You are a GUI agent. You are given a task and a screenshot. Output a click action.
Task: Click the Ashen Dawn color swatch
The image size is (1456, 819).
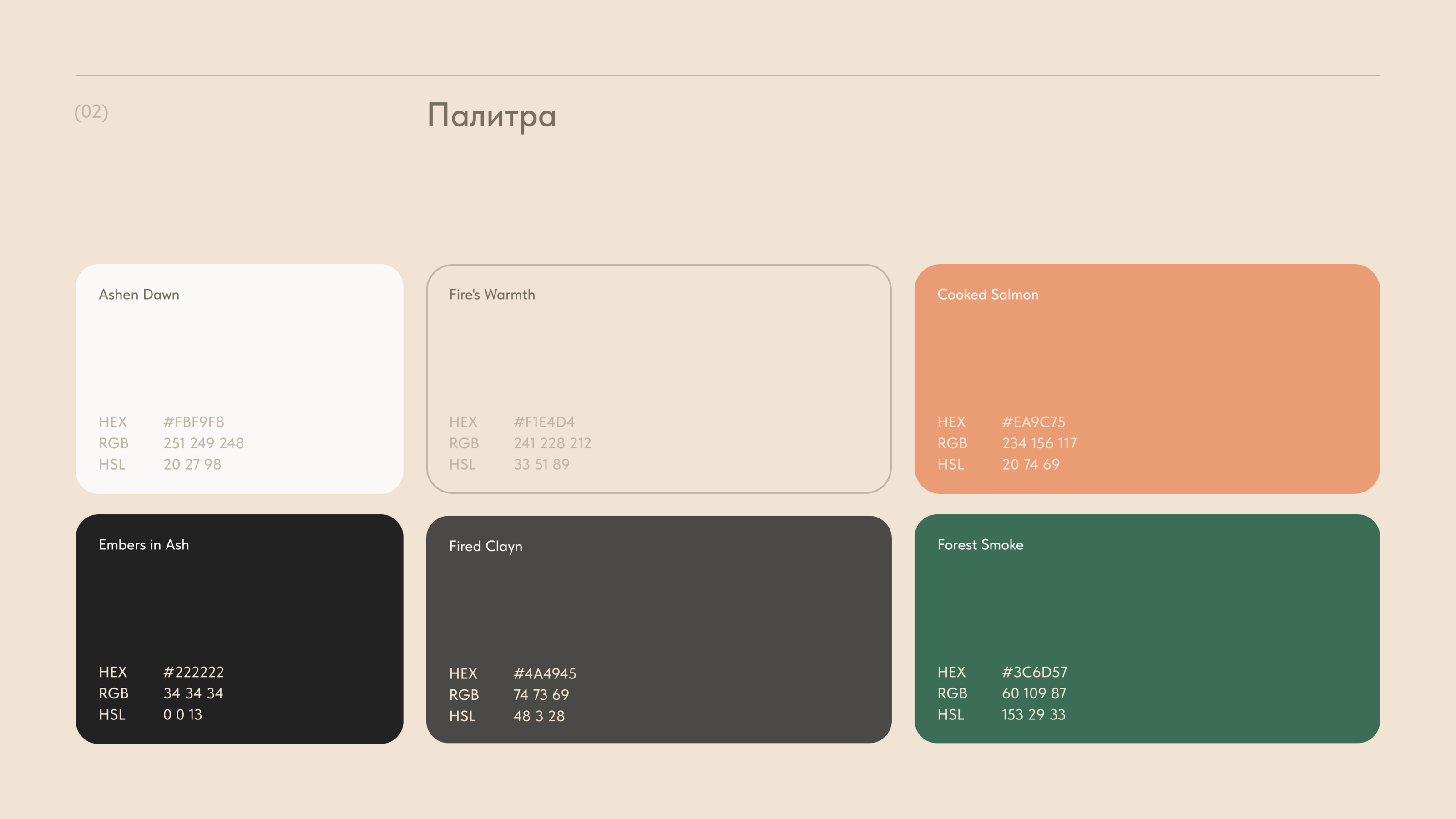tap(239, 362)
